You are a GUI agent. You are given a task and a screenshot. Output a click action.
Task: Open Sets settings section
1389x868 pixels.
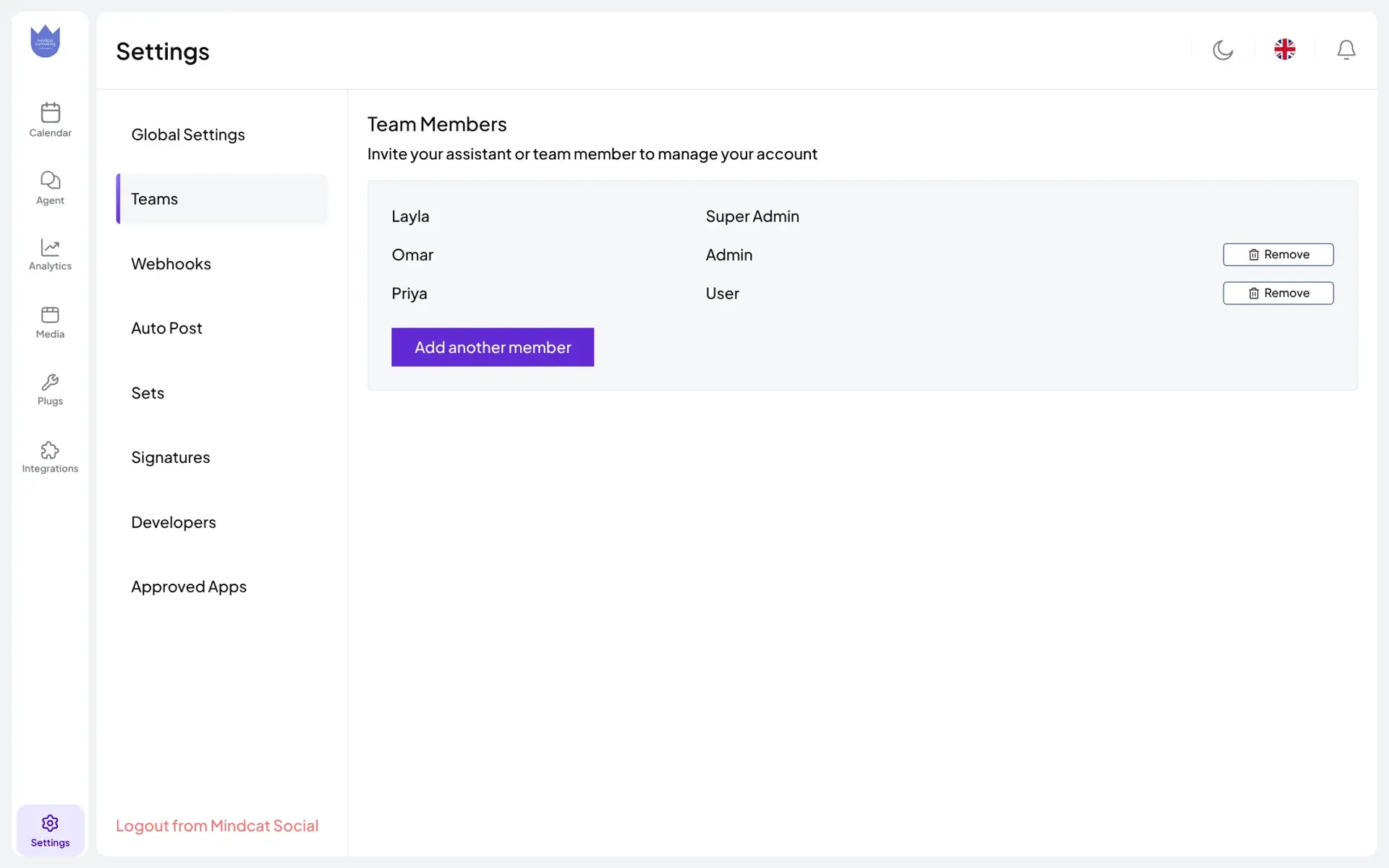coord(222,393)
